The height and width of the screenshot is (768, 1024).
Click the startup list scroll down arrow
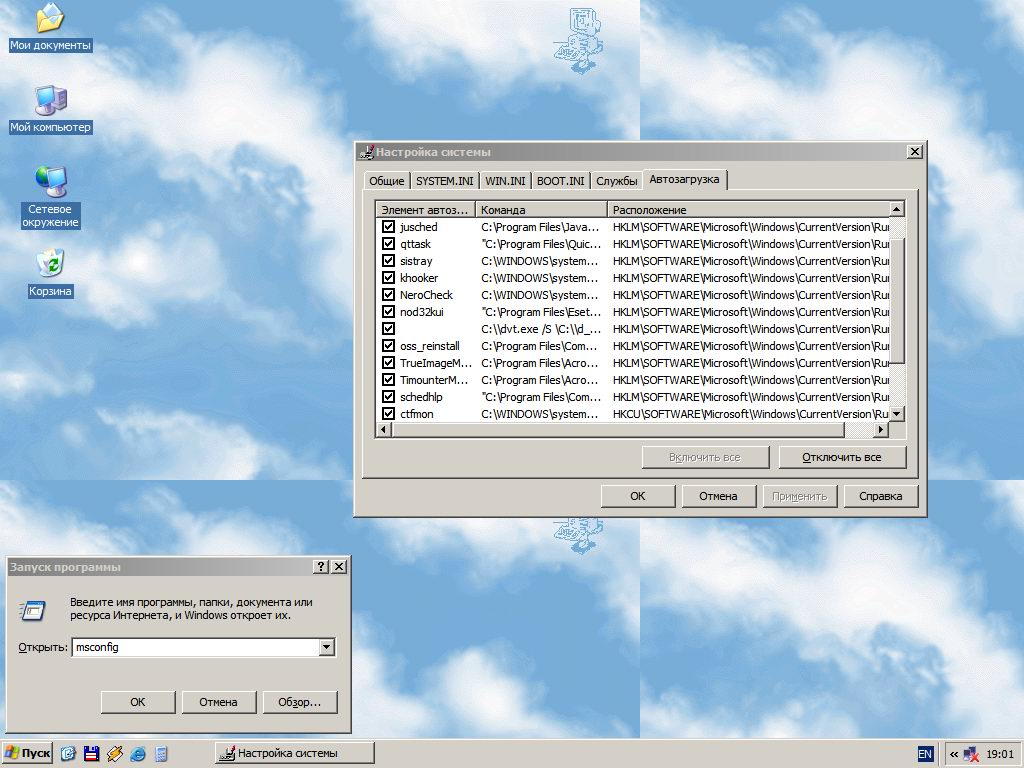pyautogui.click(x=897, y=413)
